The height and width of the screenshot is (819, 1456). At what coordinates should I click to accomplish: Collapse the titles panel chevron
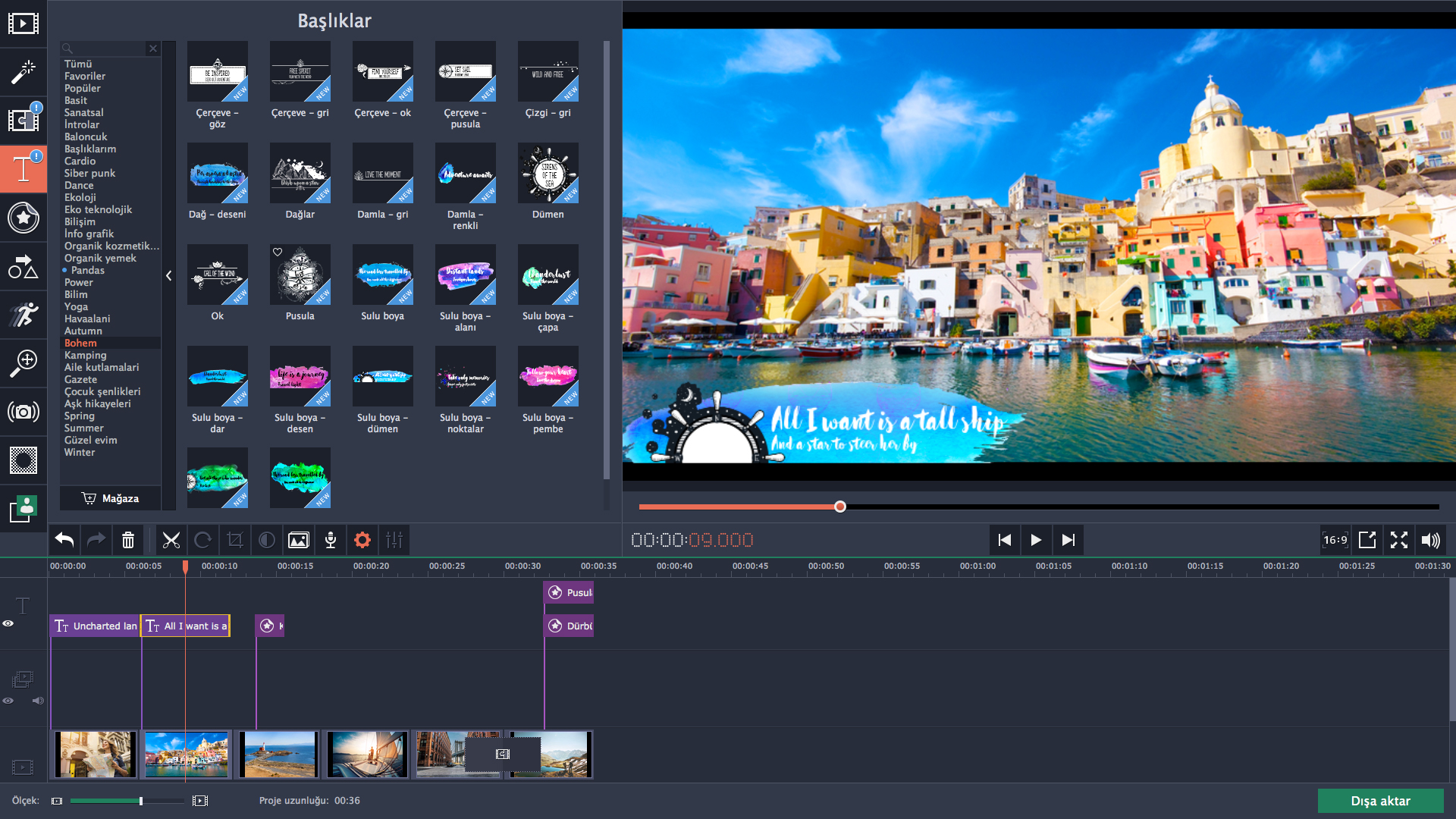[x=169, y=276]
